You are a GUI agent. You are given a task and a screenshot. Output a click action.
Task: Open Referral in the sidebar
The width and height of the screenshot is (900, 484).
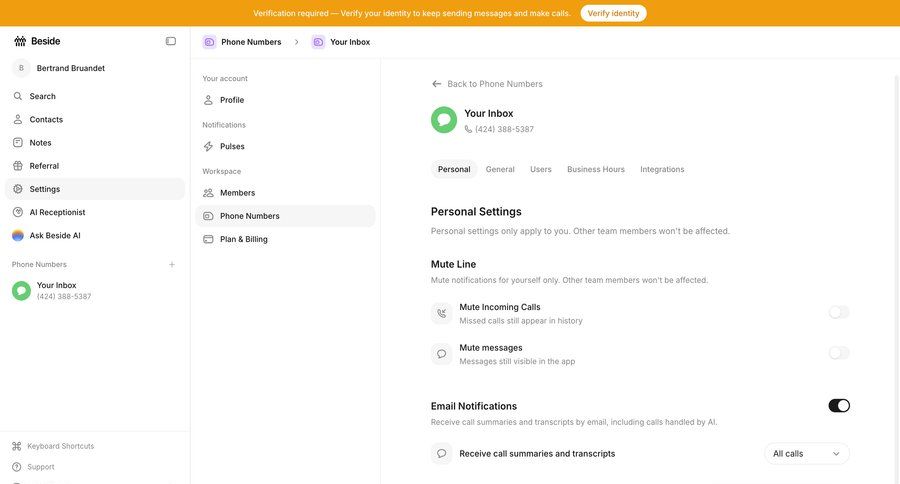(x=95, y=166)
